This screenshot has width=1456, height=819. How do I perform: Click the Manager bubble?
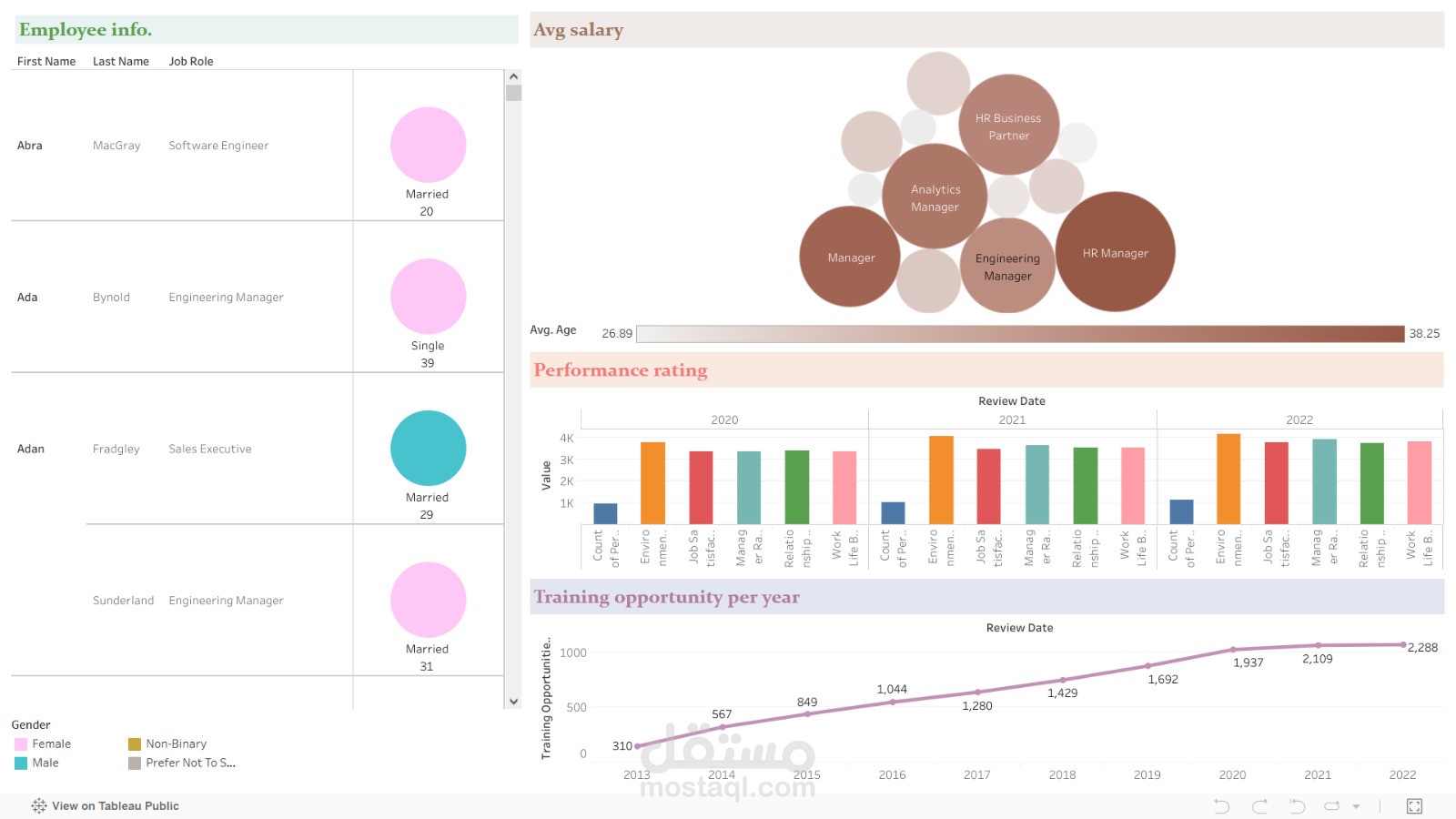850,257
